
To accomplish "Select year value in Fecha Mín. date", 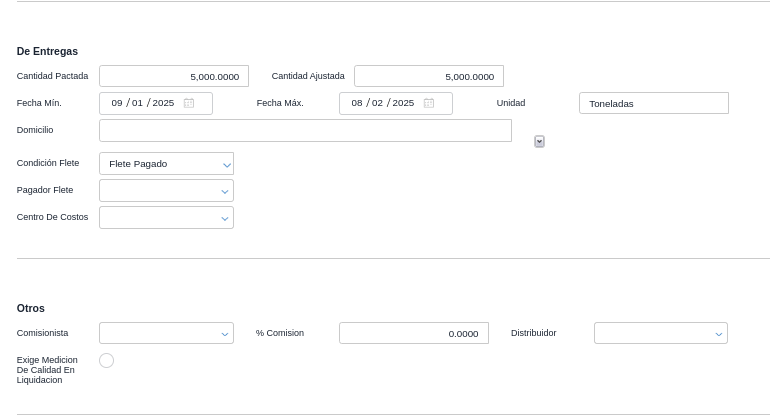I will [163, 103].
